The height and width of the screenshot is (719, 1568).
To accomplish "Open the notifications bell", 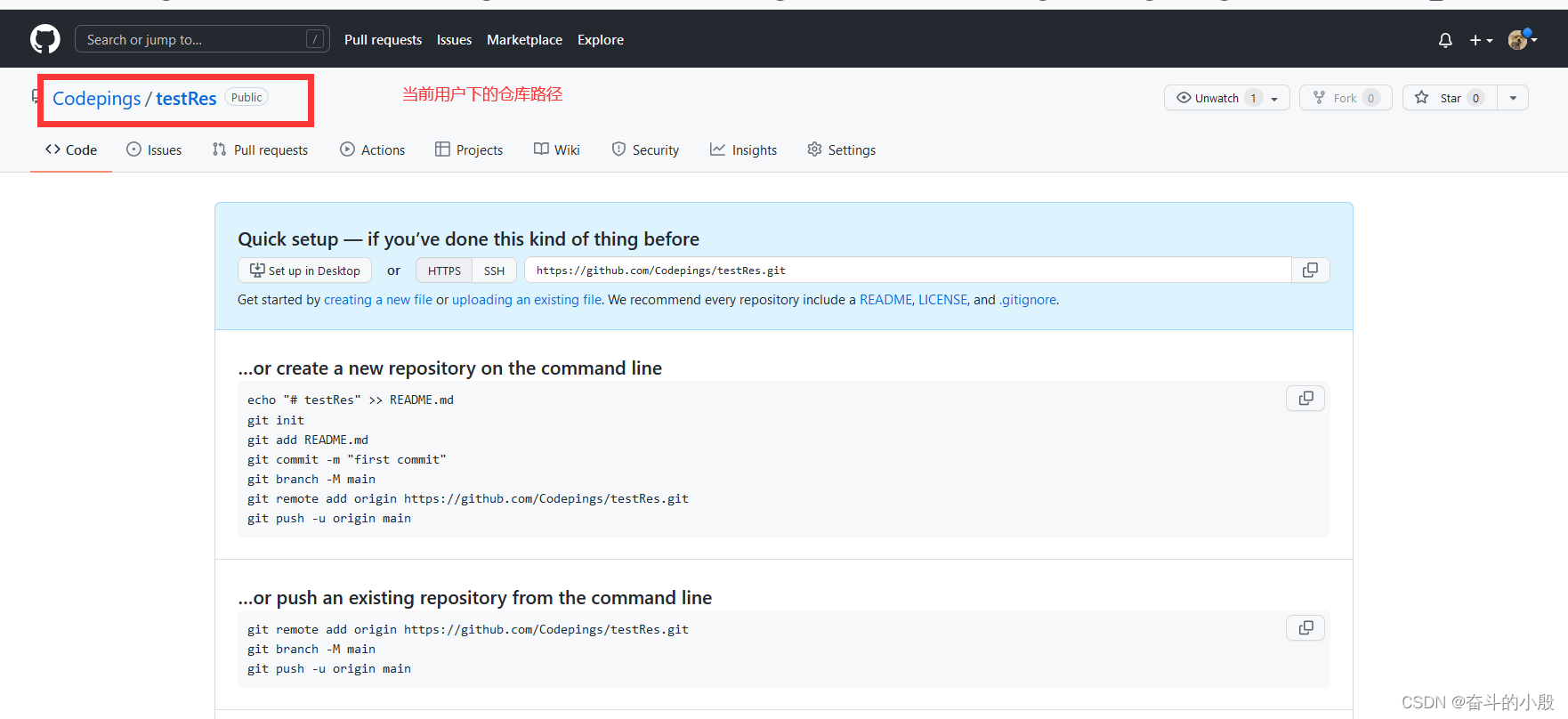I will 1445,40.
